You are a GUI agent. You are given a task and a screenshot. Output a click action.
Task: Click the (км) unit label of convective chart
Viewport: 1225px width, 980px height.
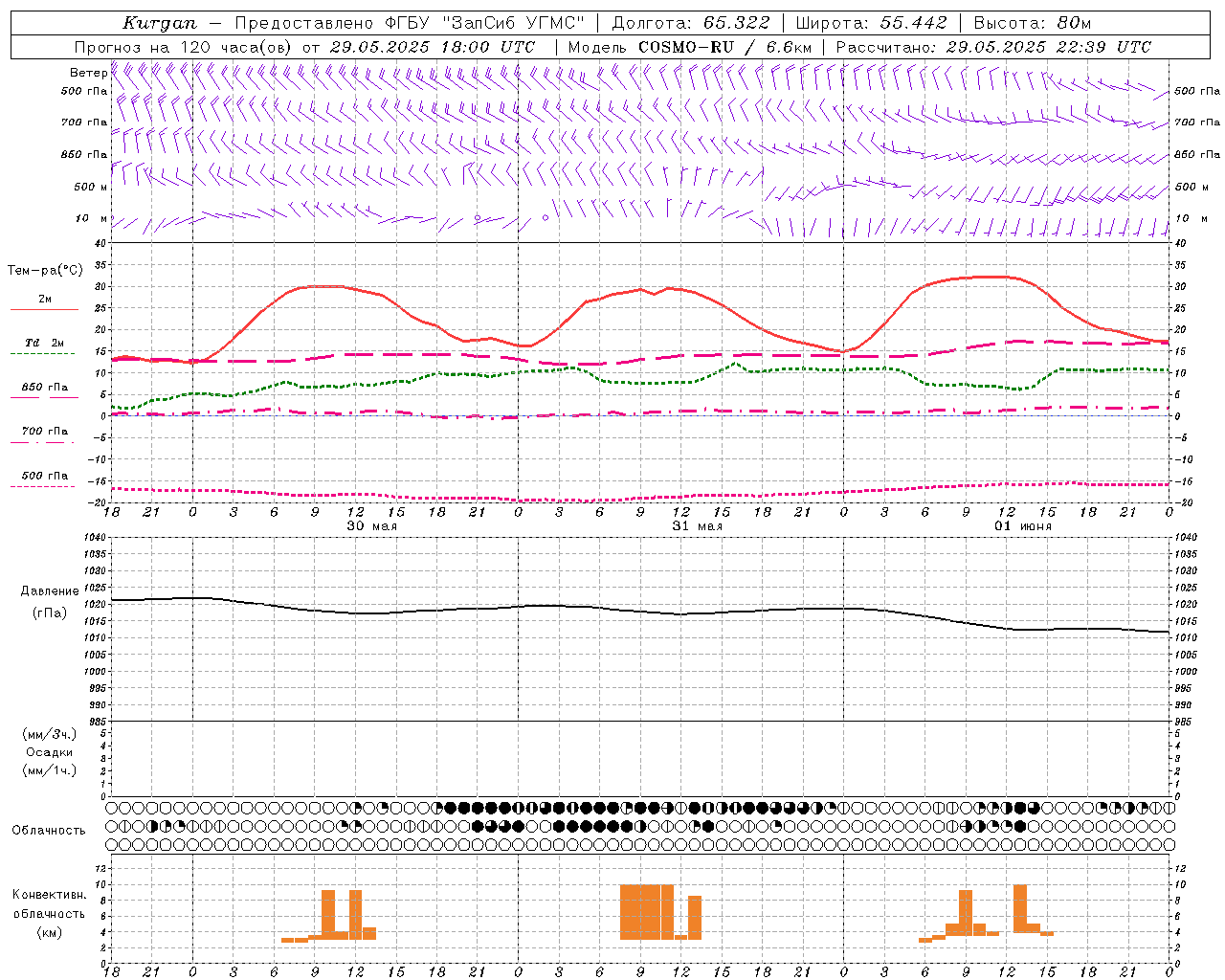click(50, 932)
